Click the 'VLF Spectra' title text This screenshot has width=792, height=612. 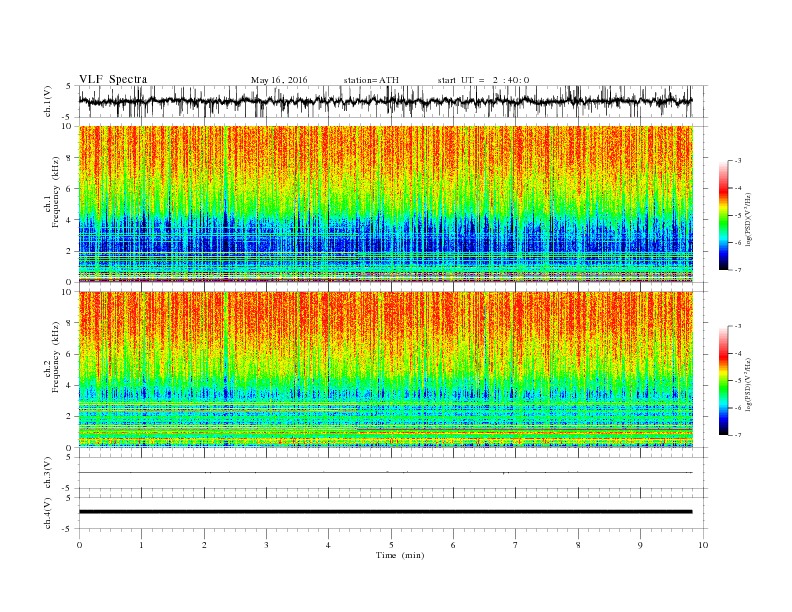coord(113,79)
